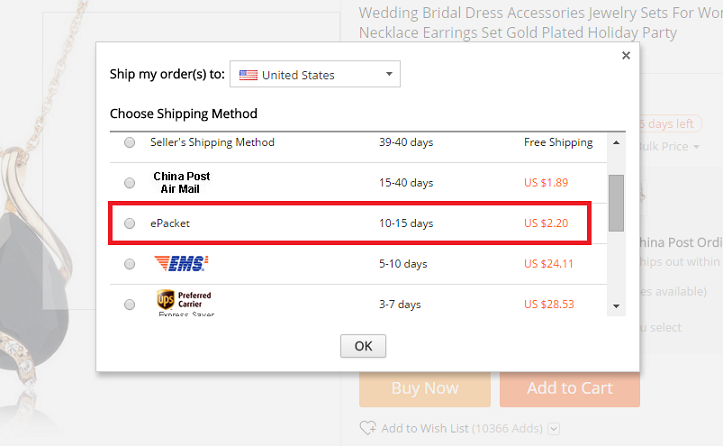Select Seller's Shipping Method radio button
The image size is (723, 446).
pos(130,143)
